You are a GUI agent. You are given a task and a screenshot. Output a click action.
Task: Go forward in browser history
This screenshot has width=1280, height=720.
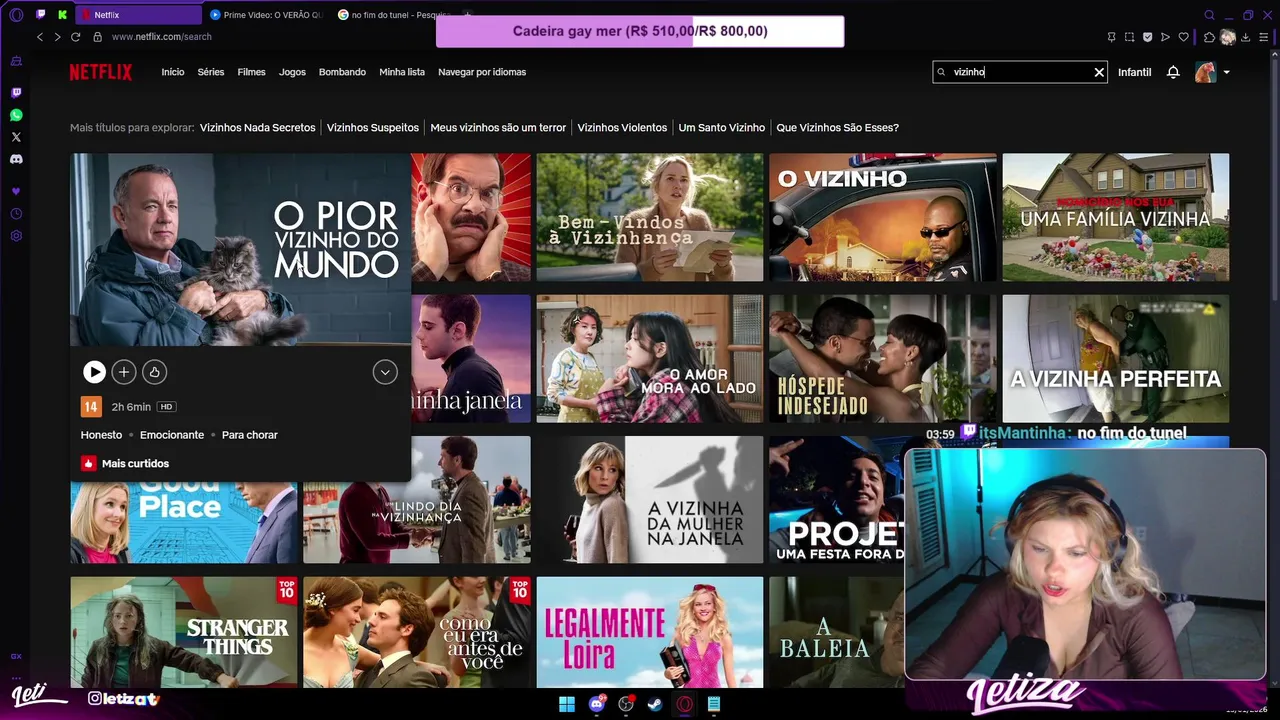coord(57,37)
